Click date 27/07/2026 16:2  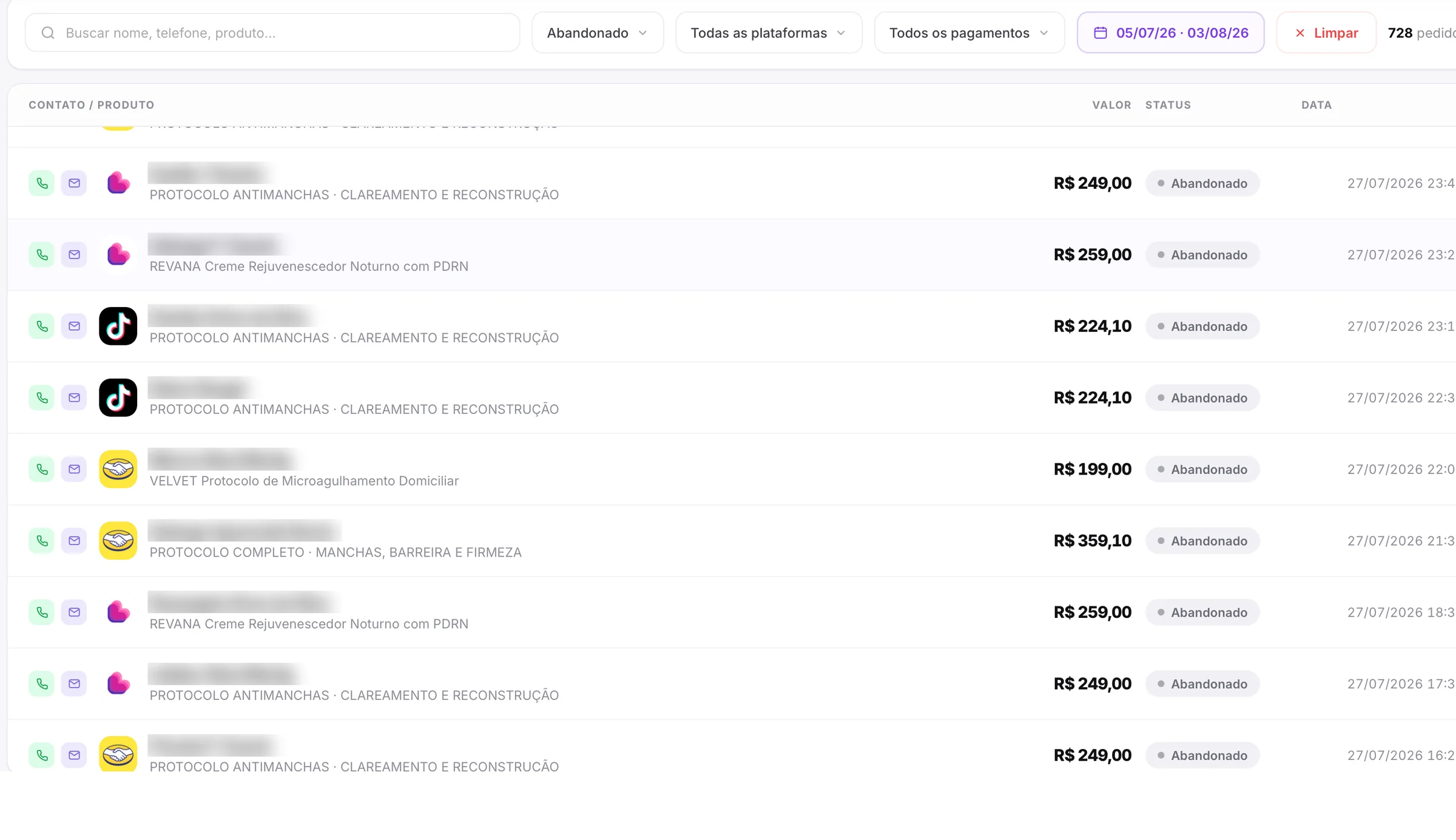click(x=1401, y=756)
